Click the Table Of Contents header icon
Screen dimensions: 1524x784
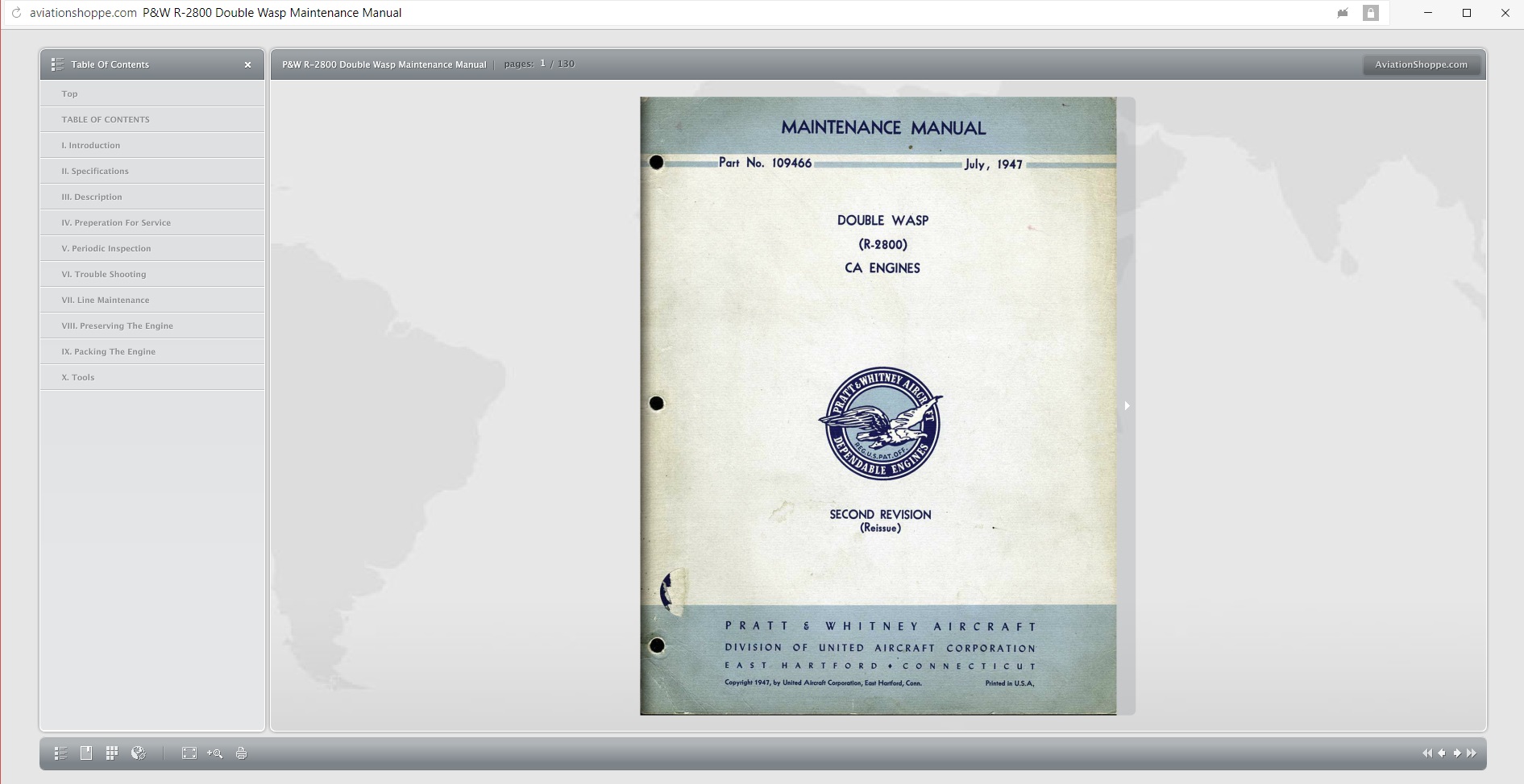pos(57,64)
